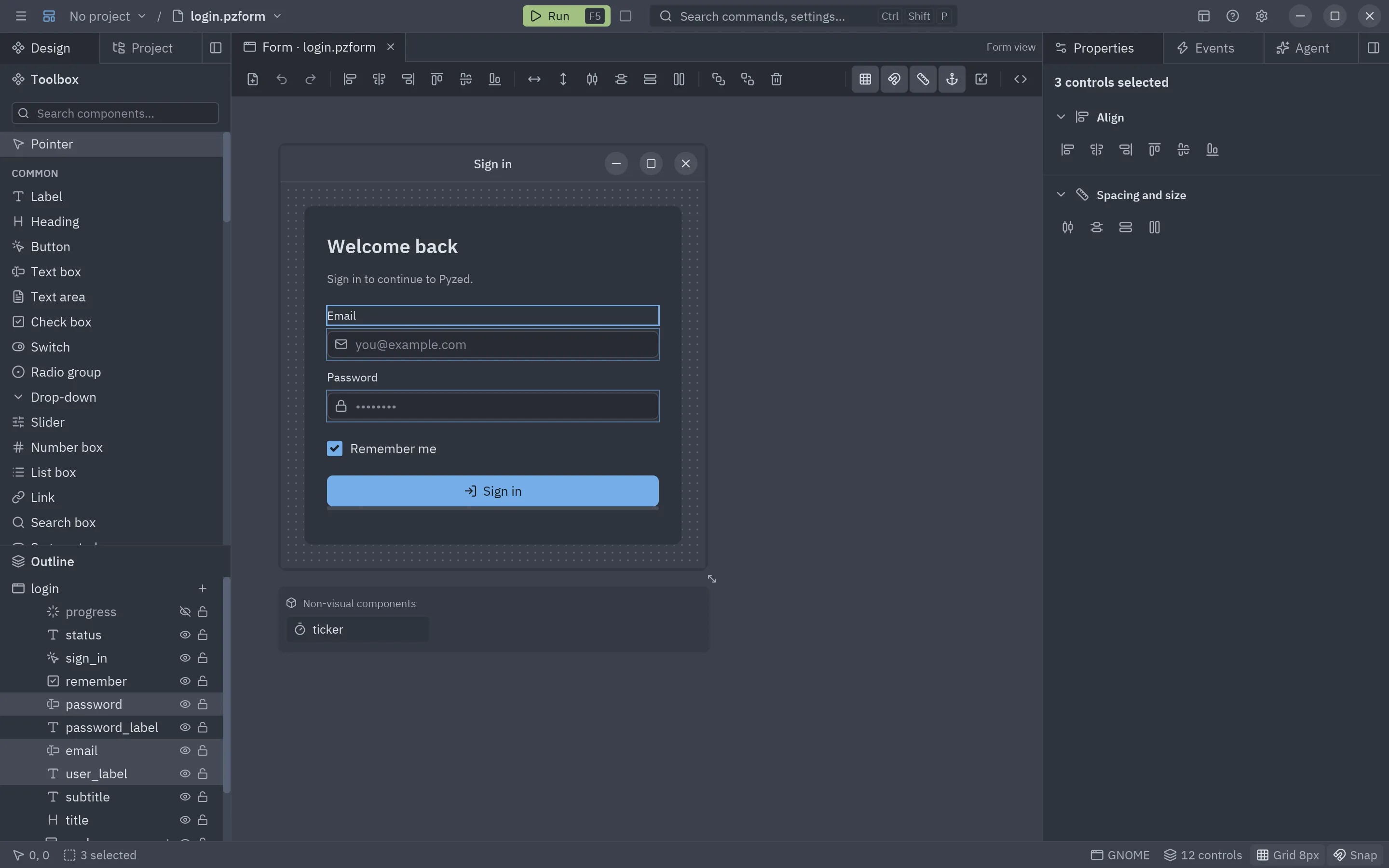The image size is (1389, 868).
Task: Toggle the Remember me checkbox
Action: [x=335, y=448]
